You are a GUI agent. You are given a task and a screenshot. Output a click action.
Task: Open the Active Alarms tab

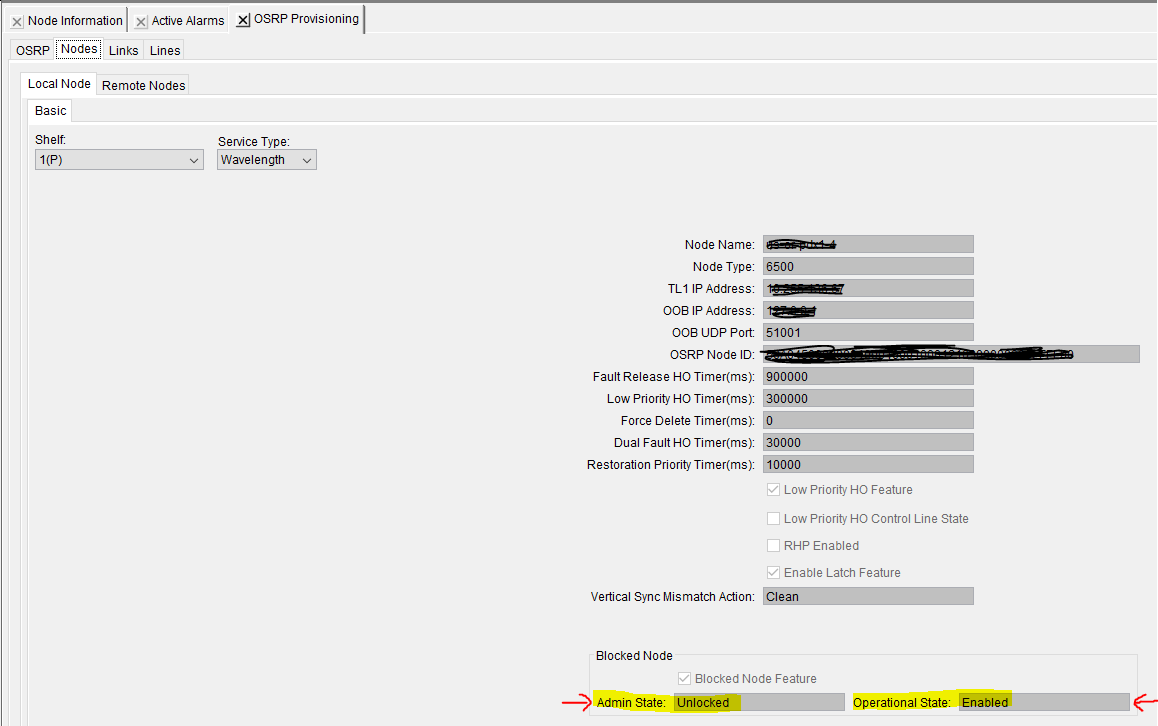188,21
